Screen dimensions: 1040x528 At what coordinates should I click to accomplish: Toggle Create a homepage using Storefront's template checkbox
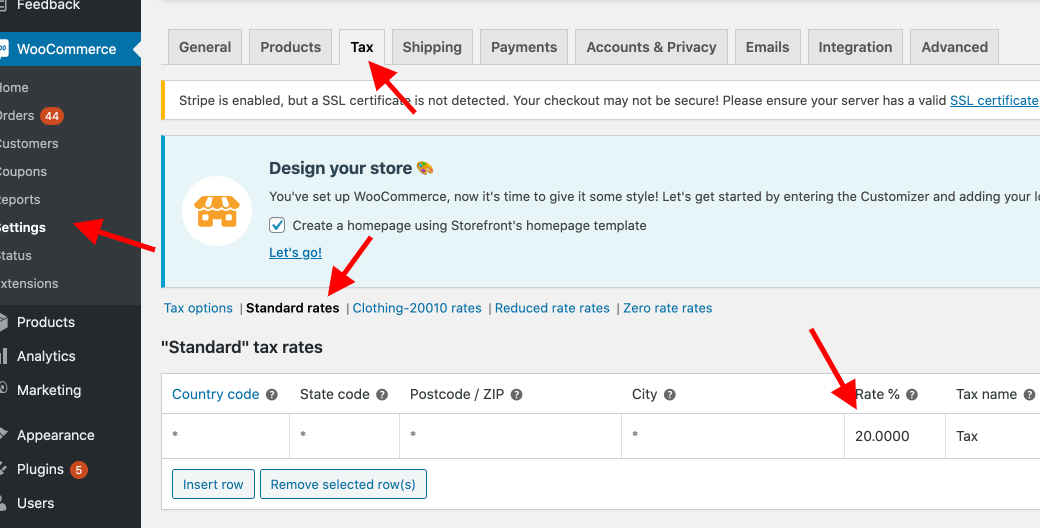pos(277,226)
